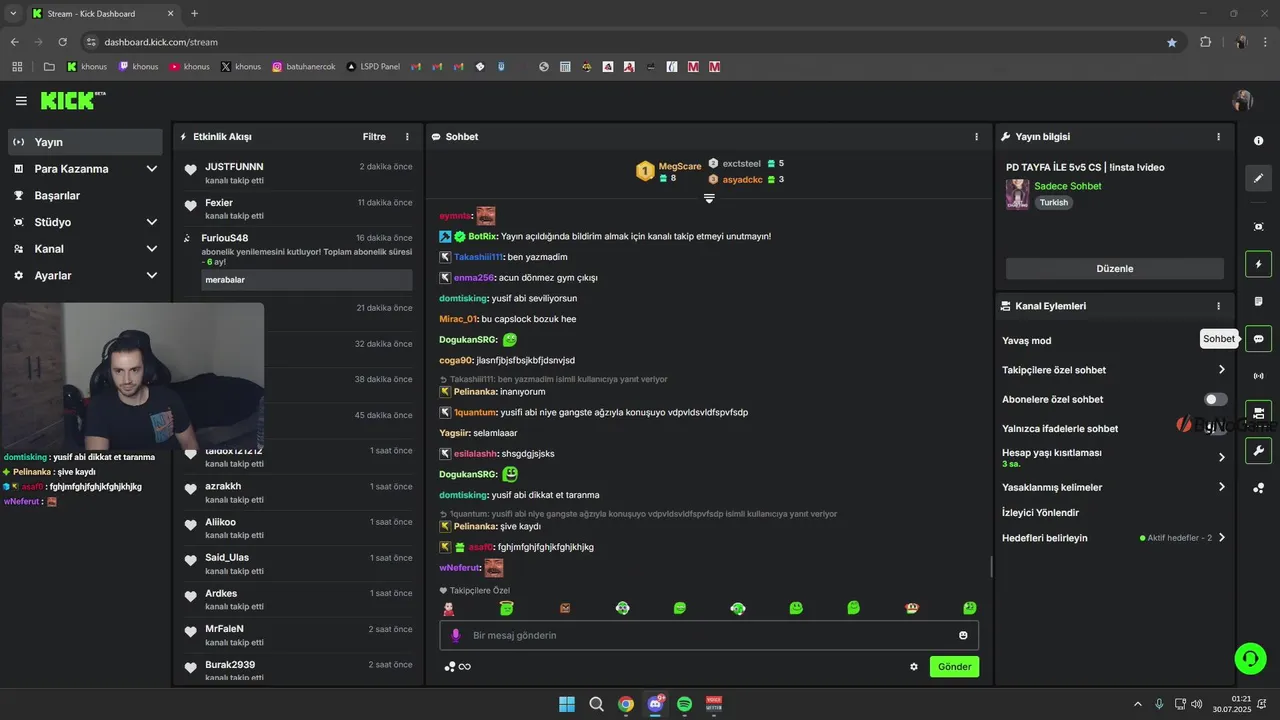Screen dimensions: 1280x720
Task: Click the Sadece Sohbet category link
Action: tap(1068, 186)
